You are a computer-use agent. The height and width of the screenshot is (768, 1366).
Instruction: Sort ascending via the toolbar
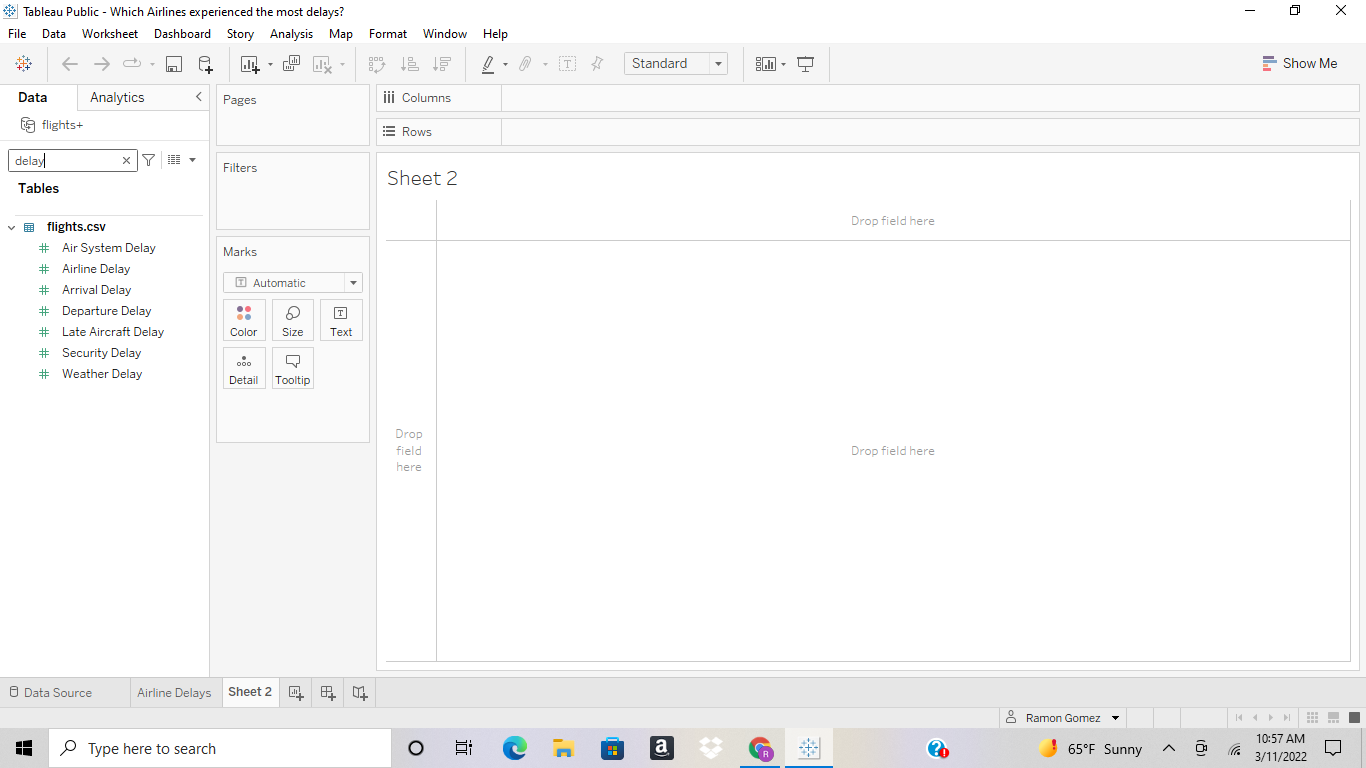[x=409, y=64]
